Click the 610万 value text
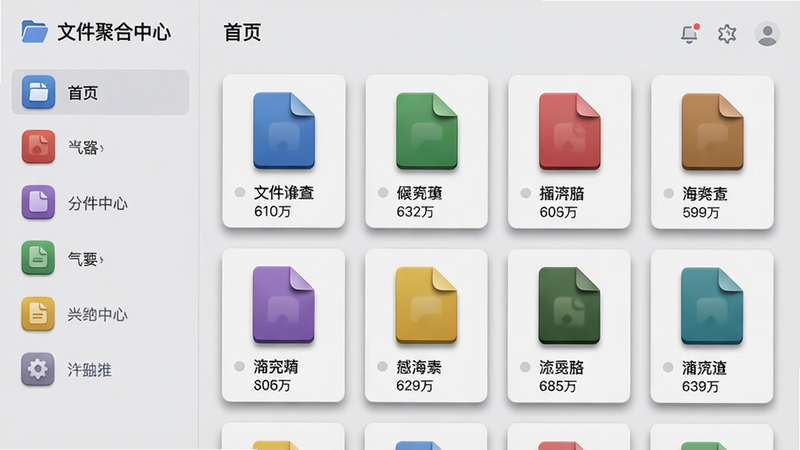This screenshot has height=450, width=800. 272,211
